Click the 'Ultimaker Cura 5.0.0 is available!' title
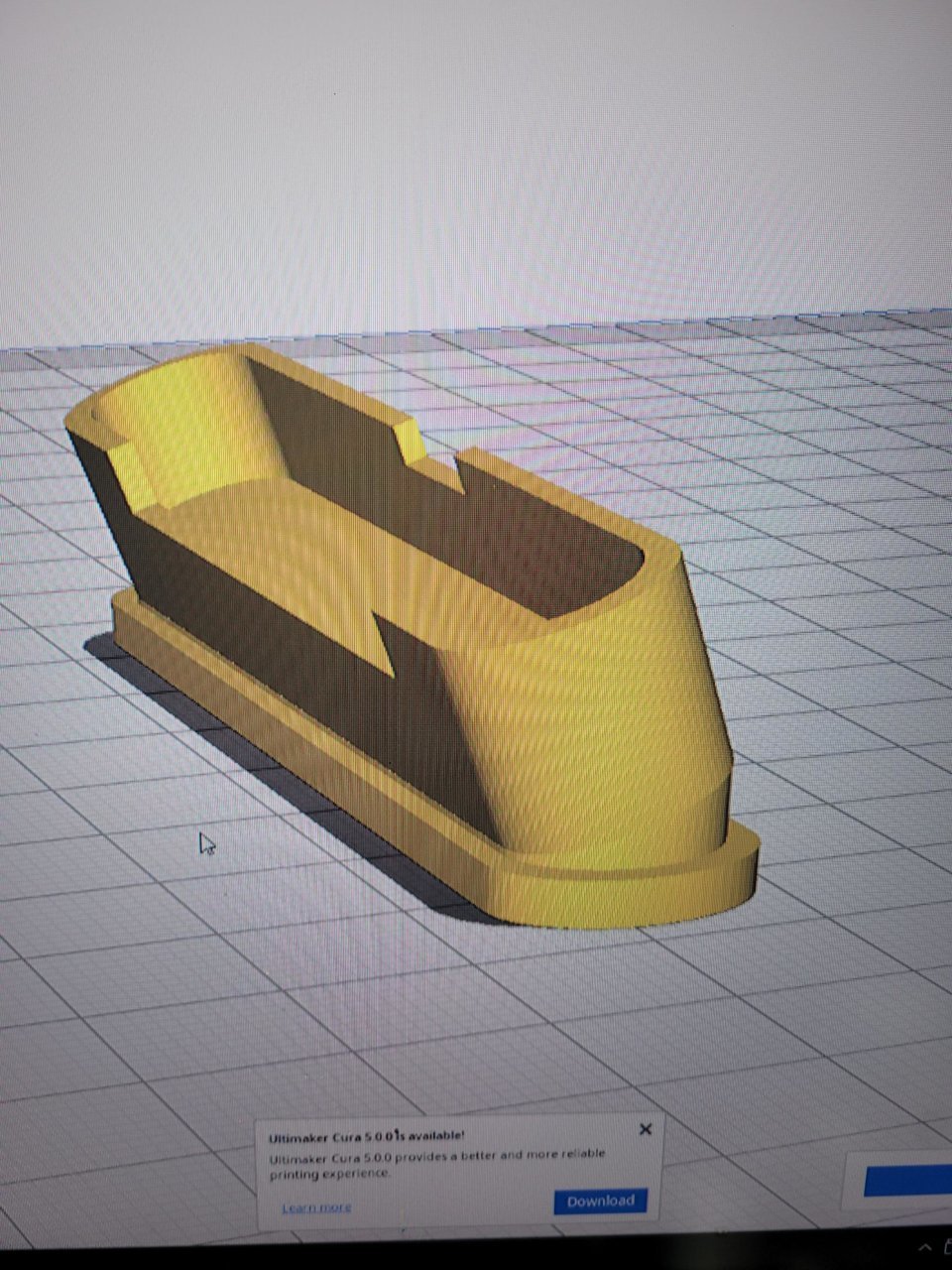Image resolution: width=952 pixels, height=1270 pixels. [x=366, y=1137]
